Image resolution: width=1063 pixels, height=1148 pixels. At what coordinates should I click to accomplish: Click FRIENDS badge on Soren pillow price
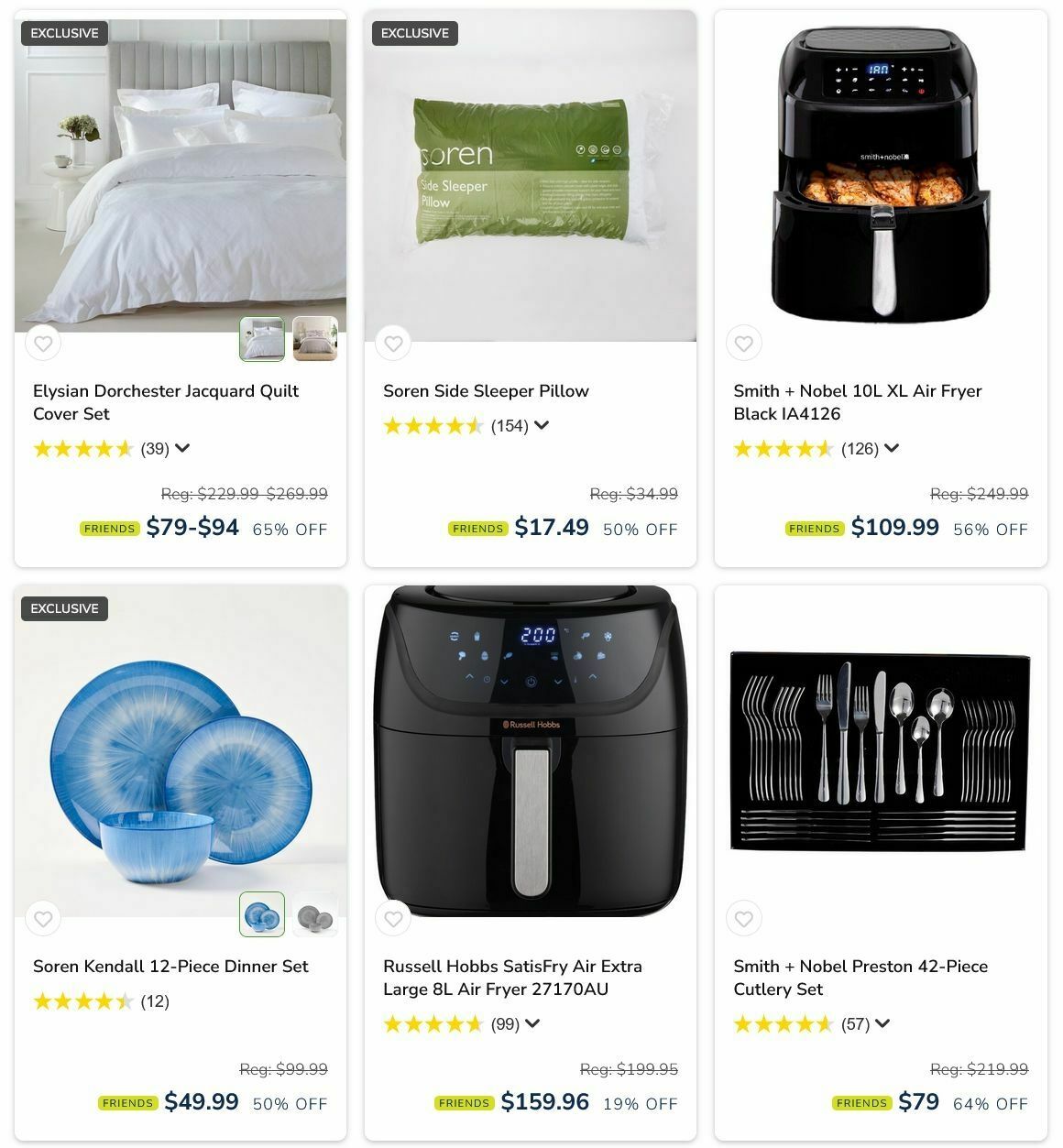coord(477,529)
